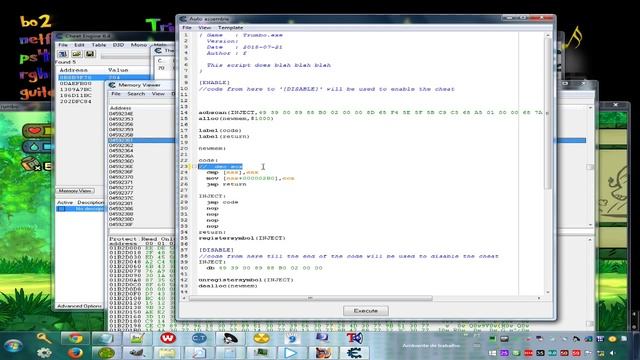Click the gear icon on the taskbar
640x360 pixels.
click(x=44, y=353)
